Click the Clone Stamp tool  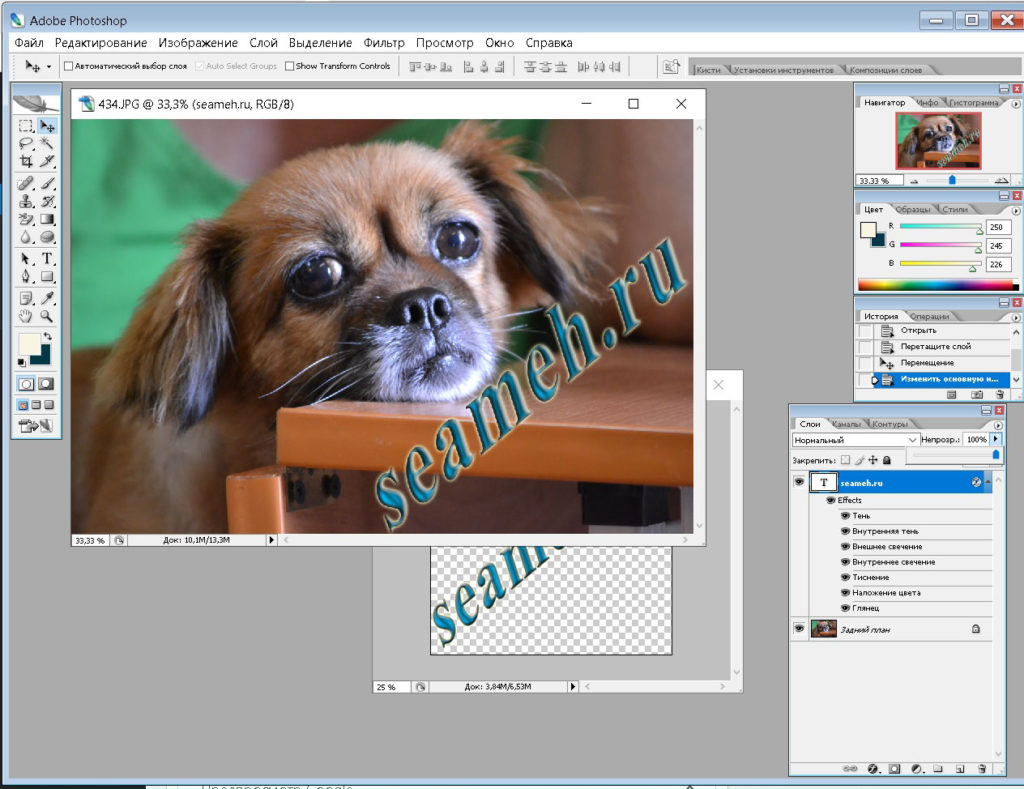26,201
